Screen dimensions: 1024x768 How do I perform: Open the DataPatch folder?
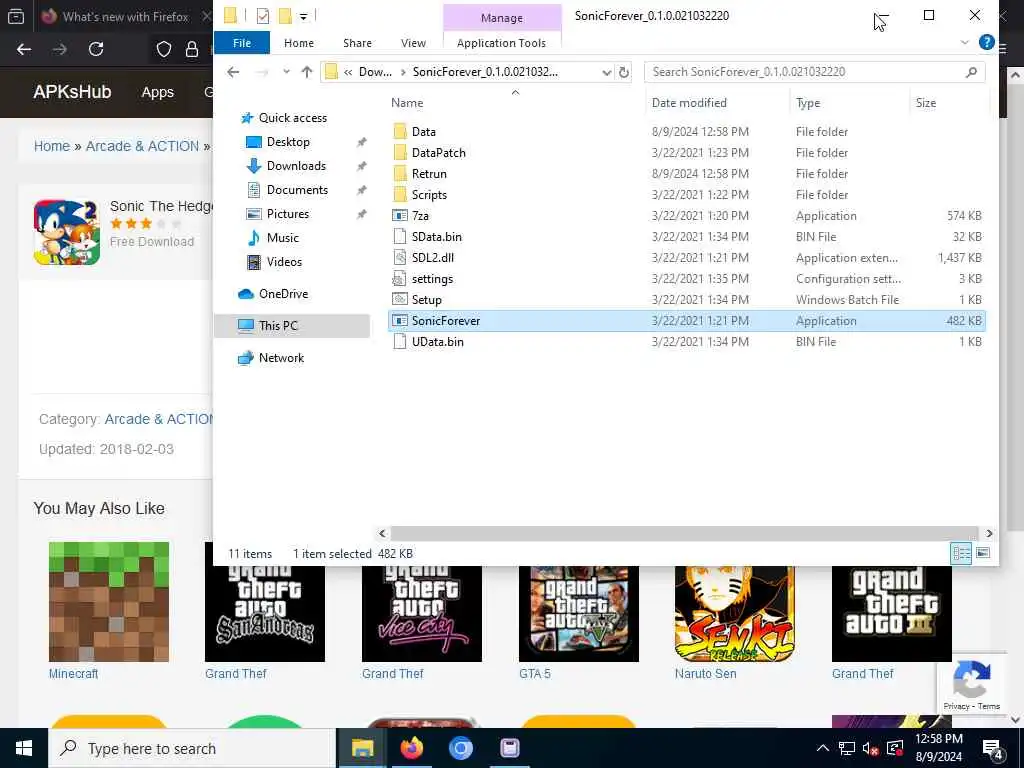click(438, 153)
